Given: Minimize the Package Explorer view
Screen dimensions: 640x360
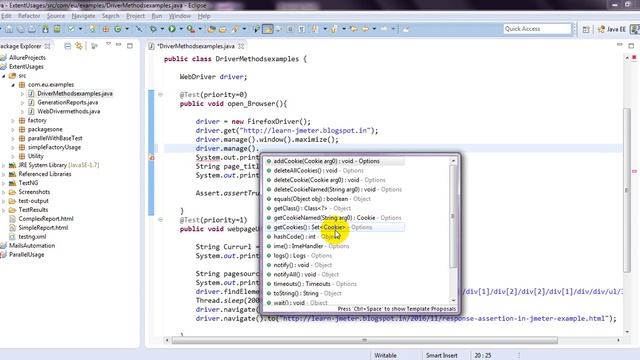Looking at the screenshot, I should pyautogui.click(x=118, y=45).
